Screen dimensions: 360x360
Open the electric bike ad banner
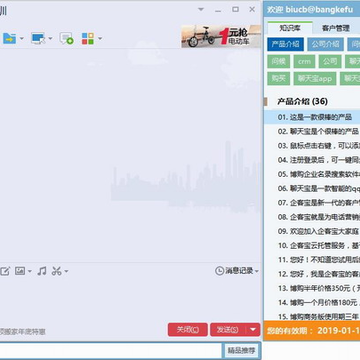click(221, 36)
